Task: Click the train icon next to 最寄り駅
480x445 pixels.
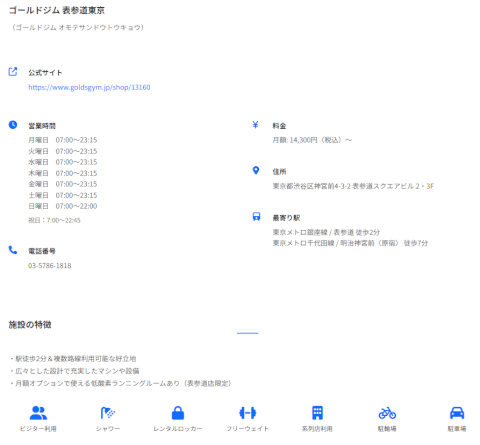Action: (x=256, y=217)
